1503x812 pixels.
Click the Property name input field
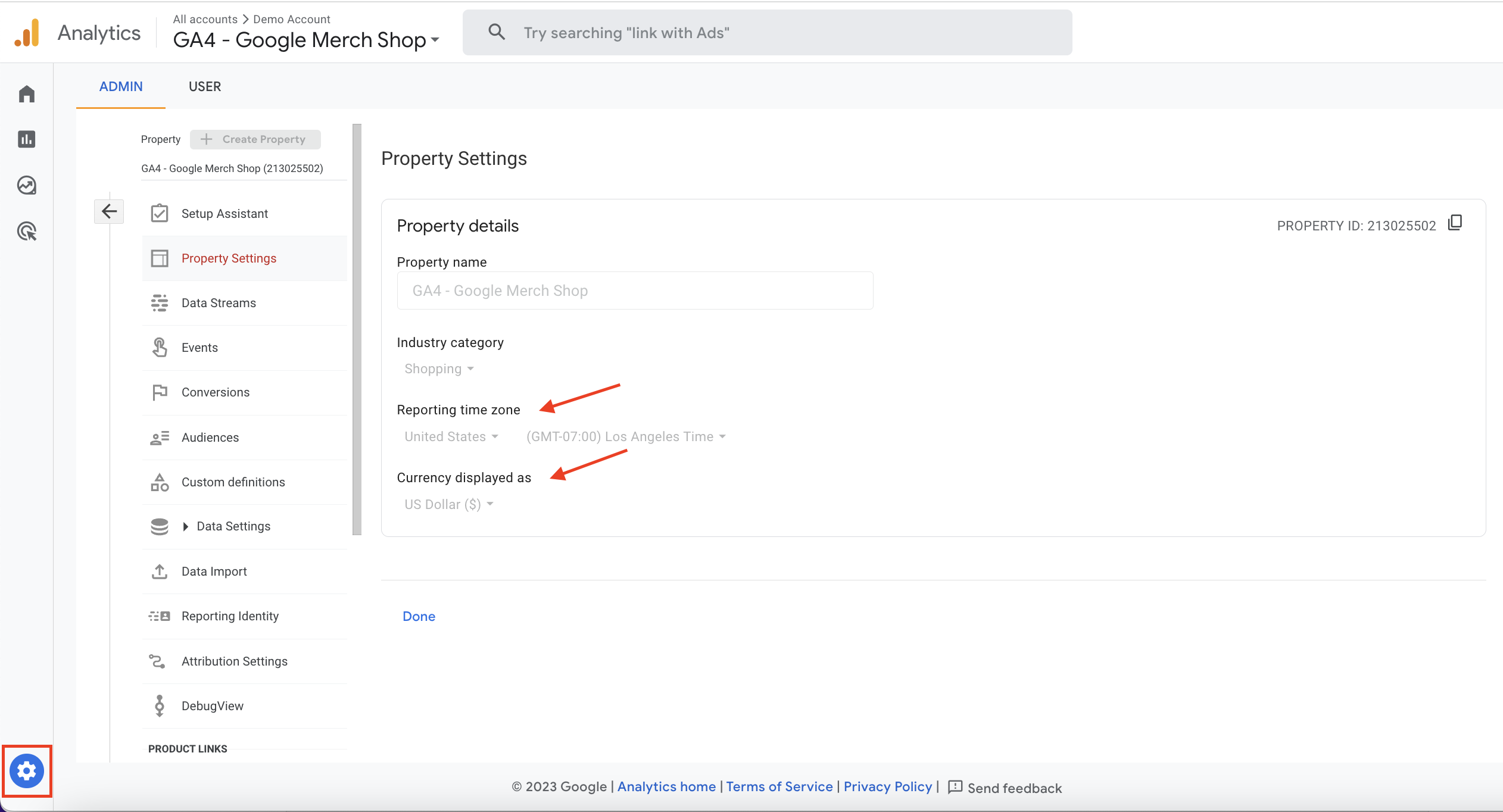(x=635, y=291)
